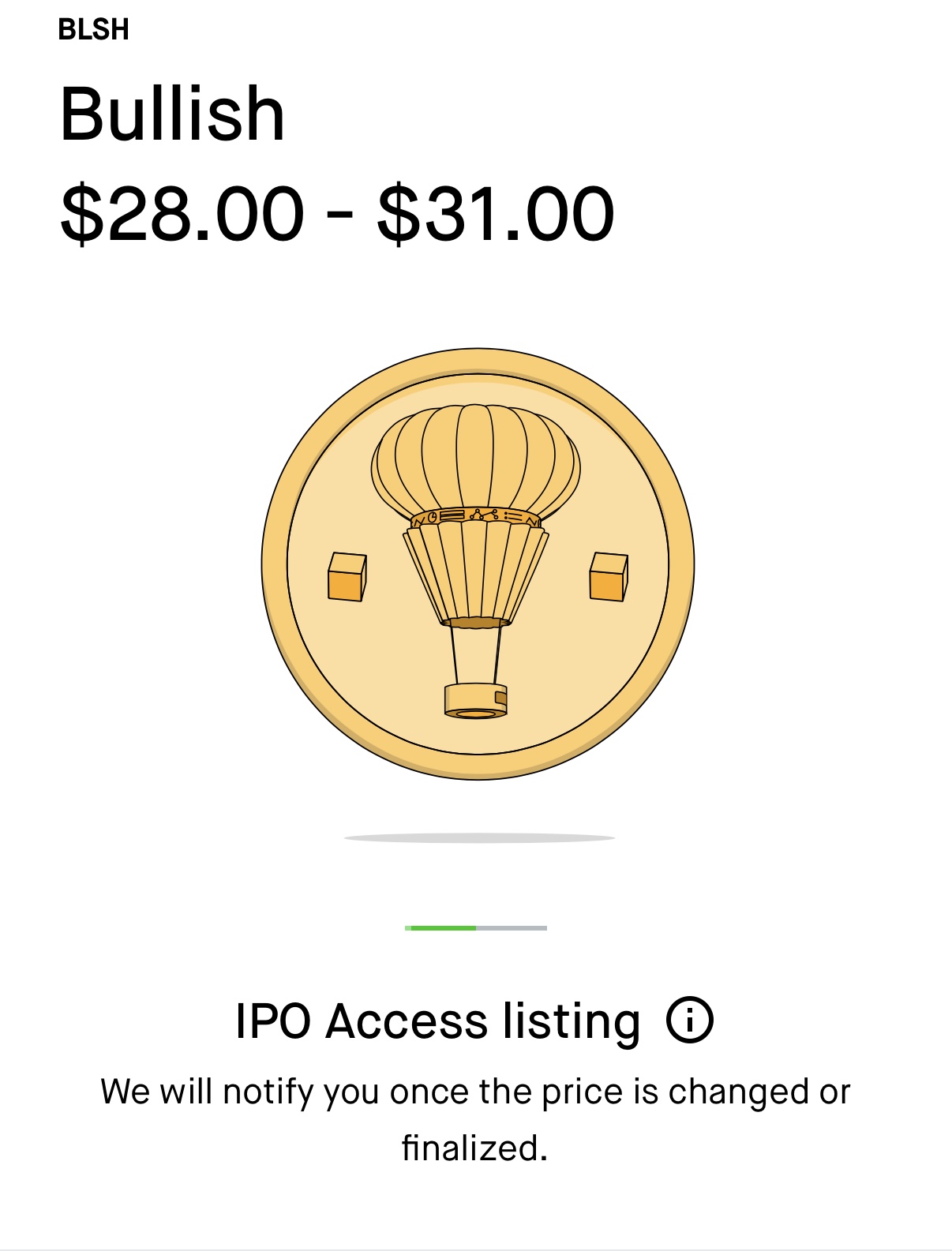
Task: Tap the dash between the two prices
Action: pos(340,214)
